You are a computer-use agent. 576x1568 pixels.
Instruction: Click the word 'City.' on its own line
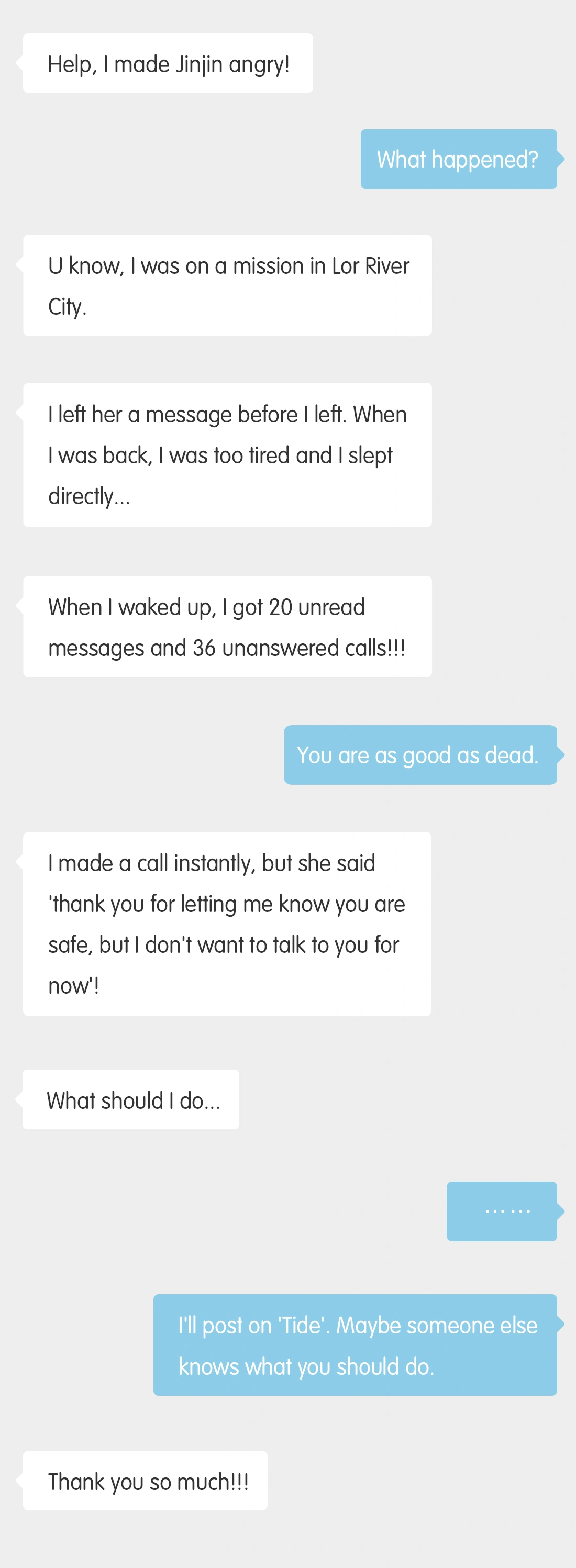click(67, 307)
